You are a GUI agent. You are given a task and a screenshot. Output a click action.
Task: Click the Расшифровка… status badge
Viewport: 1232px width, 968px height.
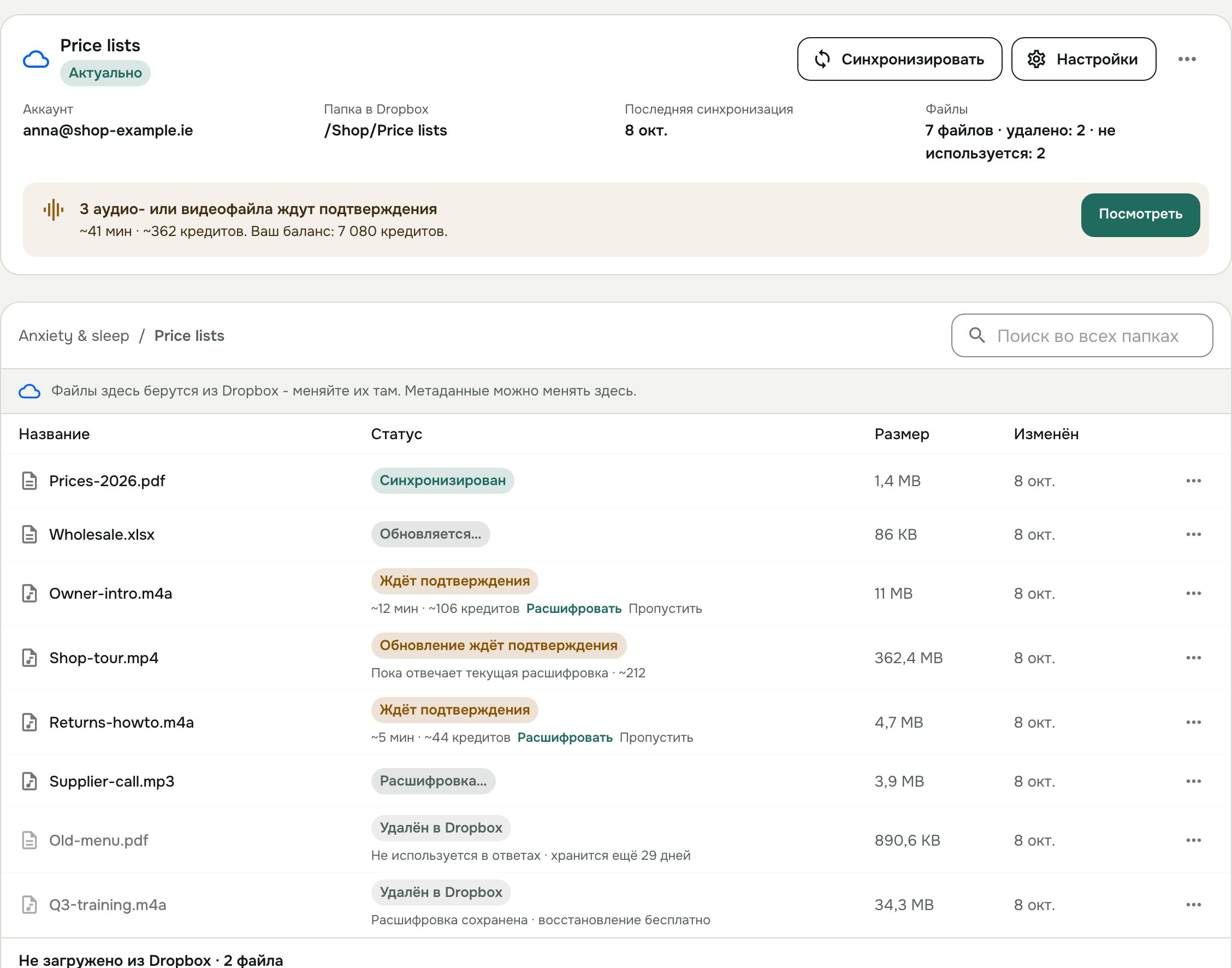433,781
